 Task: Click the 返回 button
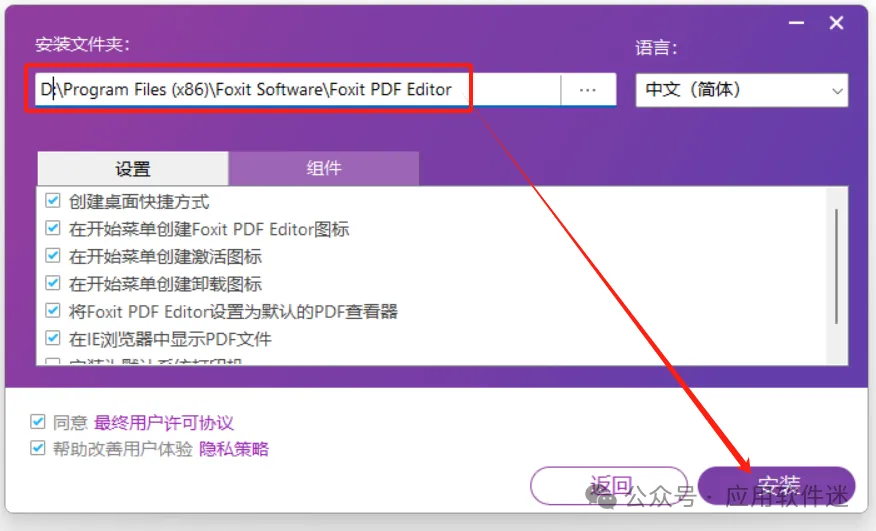click(609, 486)
